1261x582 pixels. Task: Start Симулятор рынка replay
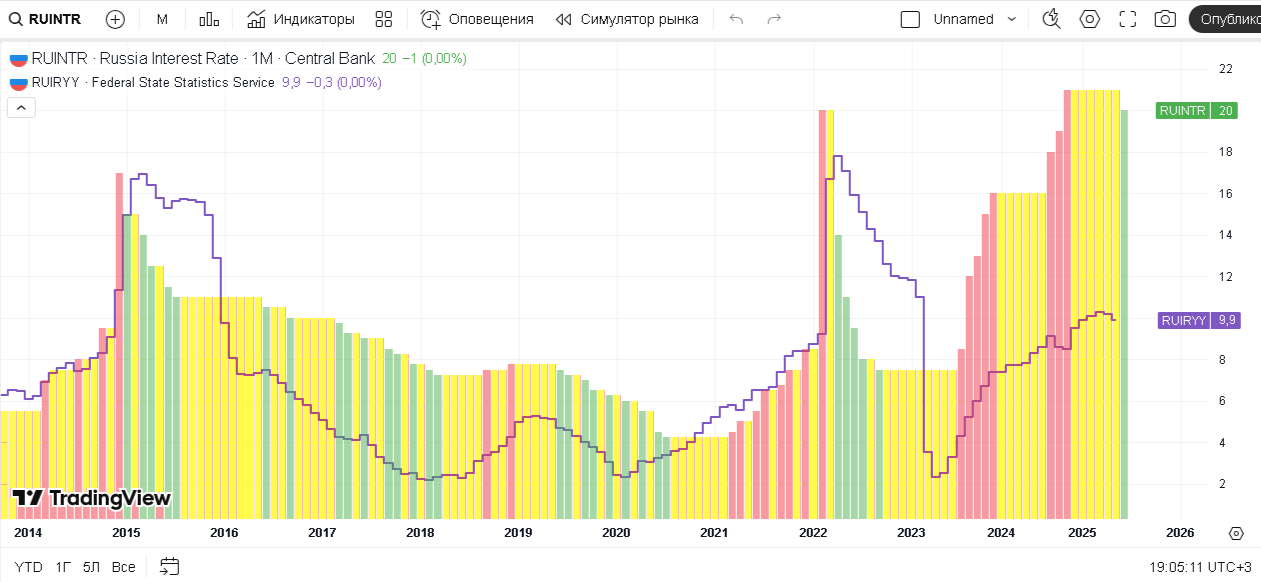tap(627, 19)
